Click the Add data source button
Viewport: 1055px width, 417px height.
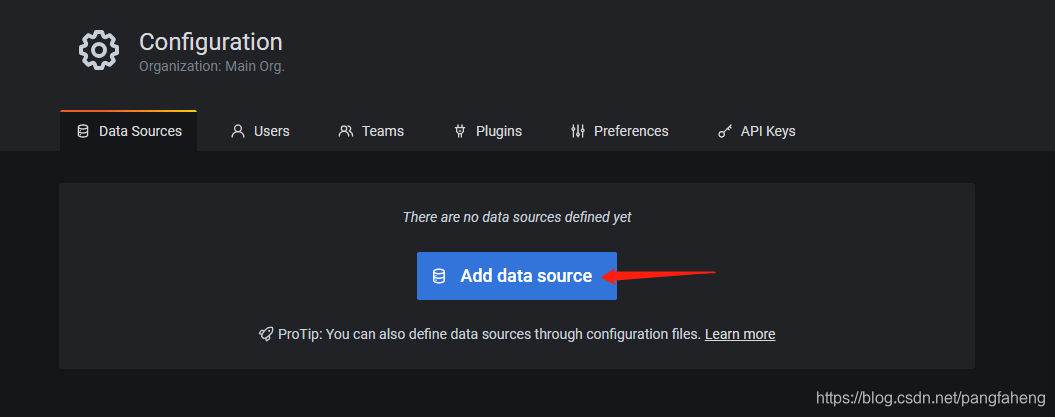coord(517,276)
